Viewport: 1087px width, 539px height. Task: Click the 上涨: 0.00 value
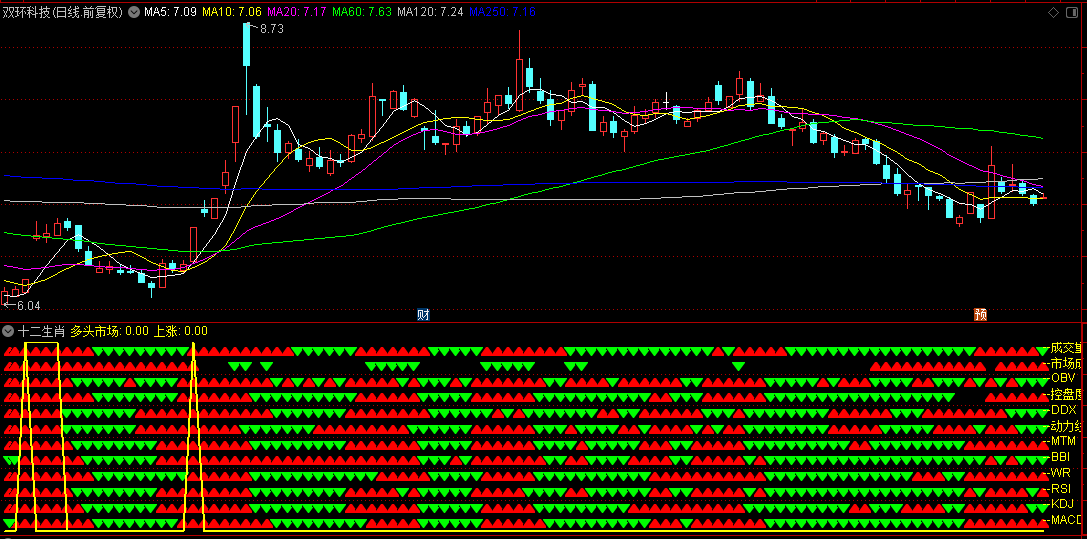[x=180, y=331]
